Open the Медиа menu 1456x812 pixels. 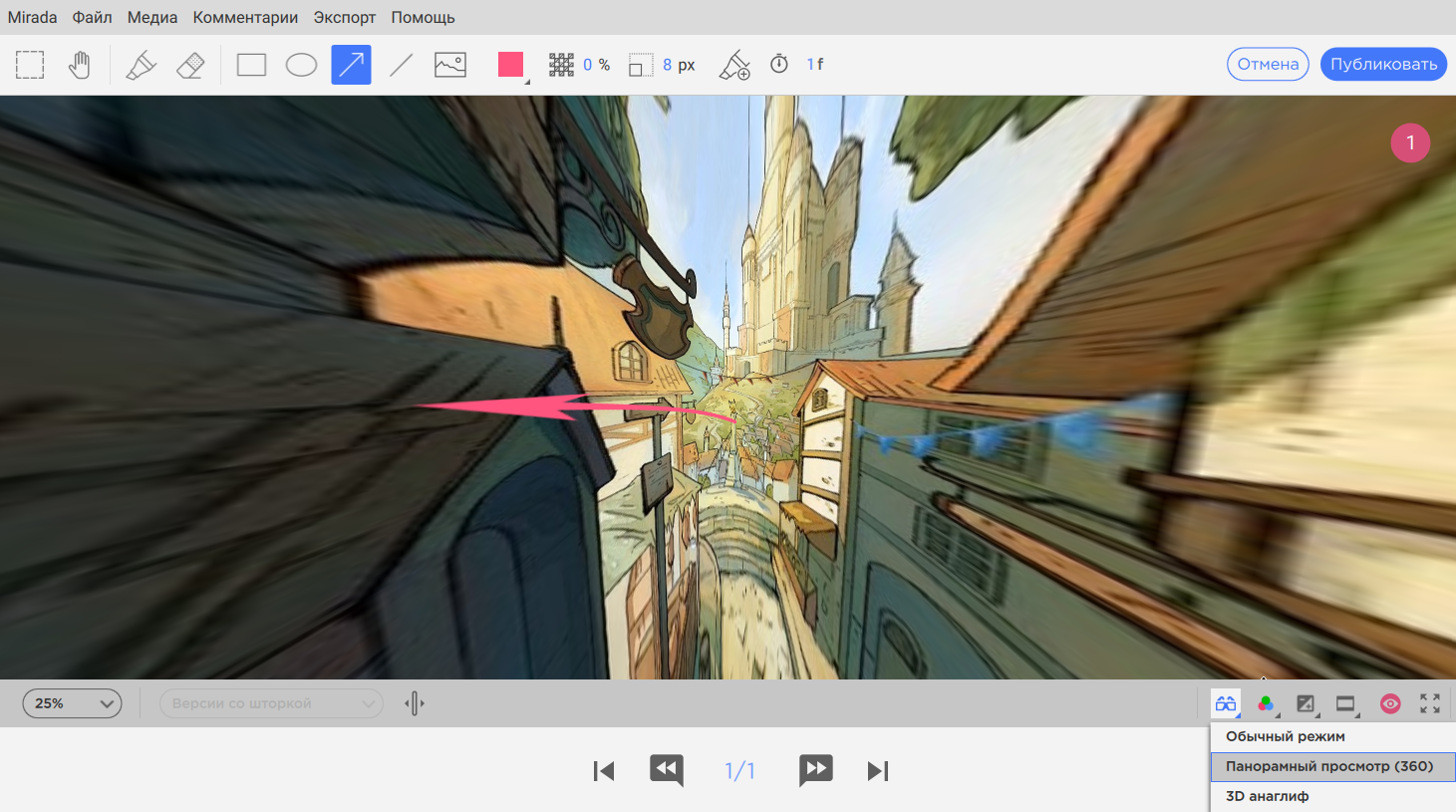click(x=152, y=17)
